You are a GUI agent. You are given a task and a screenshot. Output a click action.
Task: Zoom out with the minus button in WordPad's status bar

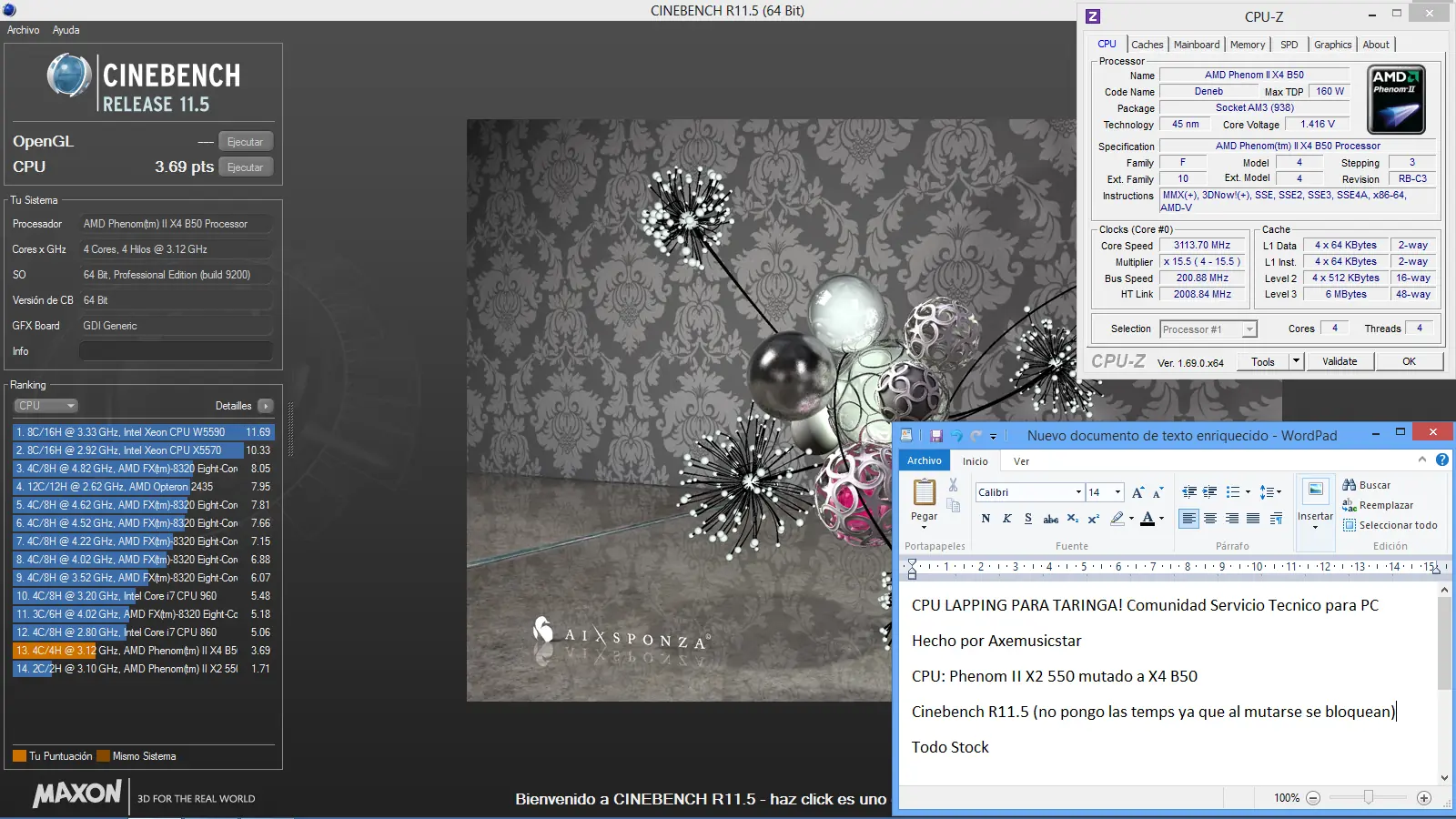1313,798
